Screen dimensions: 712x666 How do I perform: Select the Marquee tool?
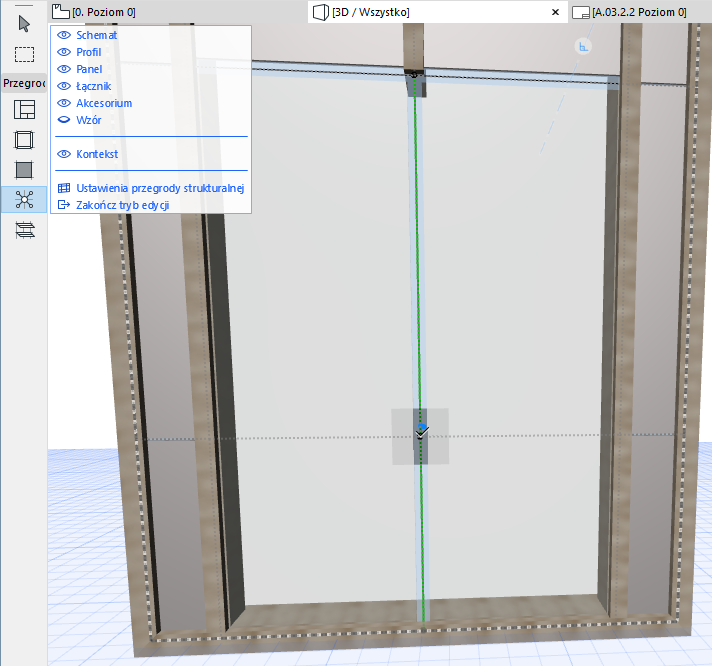[24, 54]
